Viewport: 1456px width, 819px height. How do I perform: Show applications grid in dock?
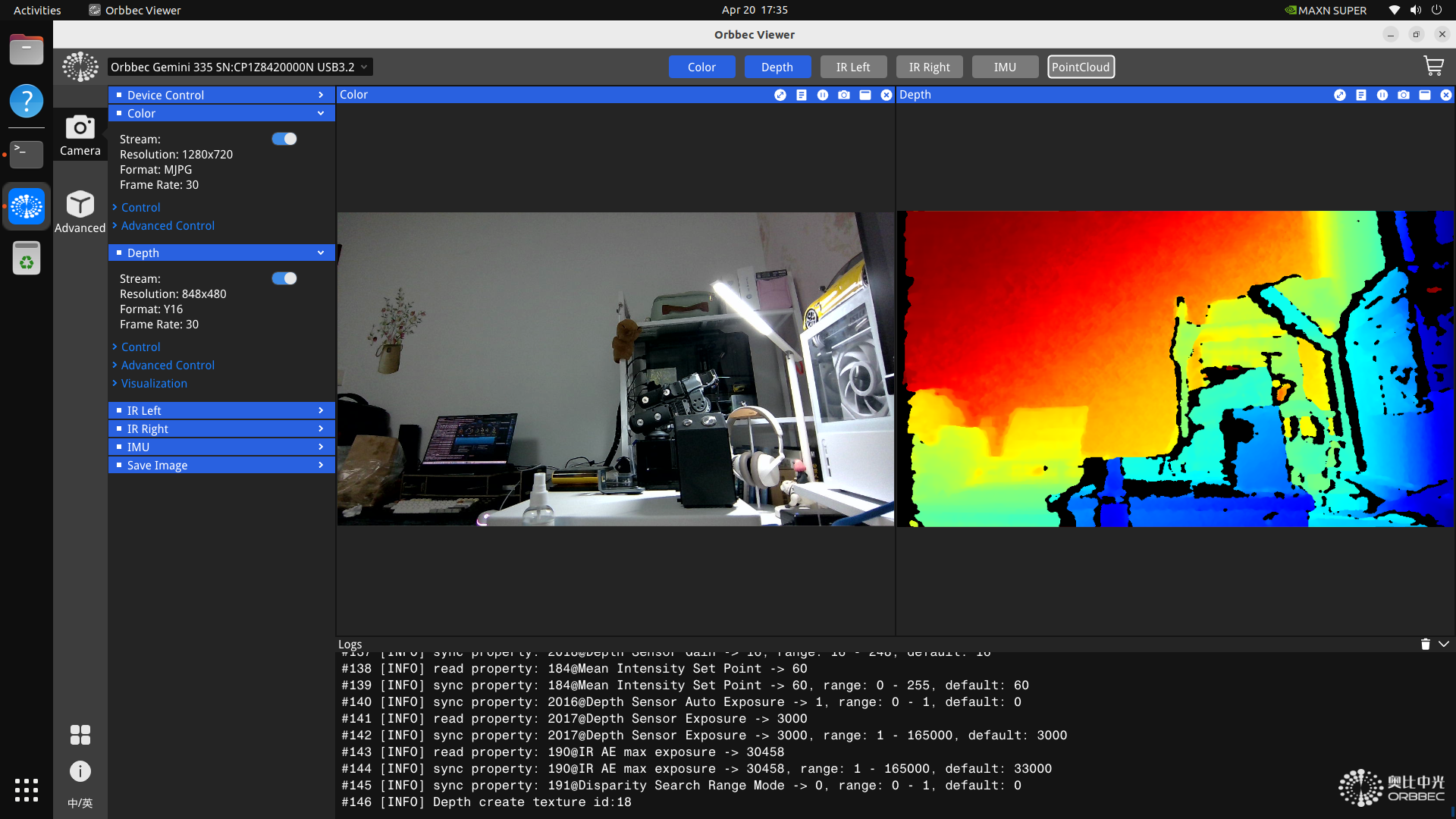(x=27, y=789)
